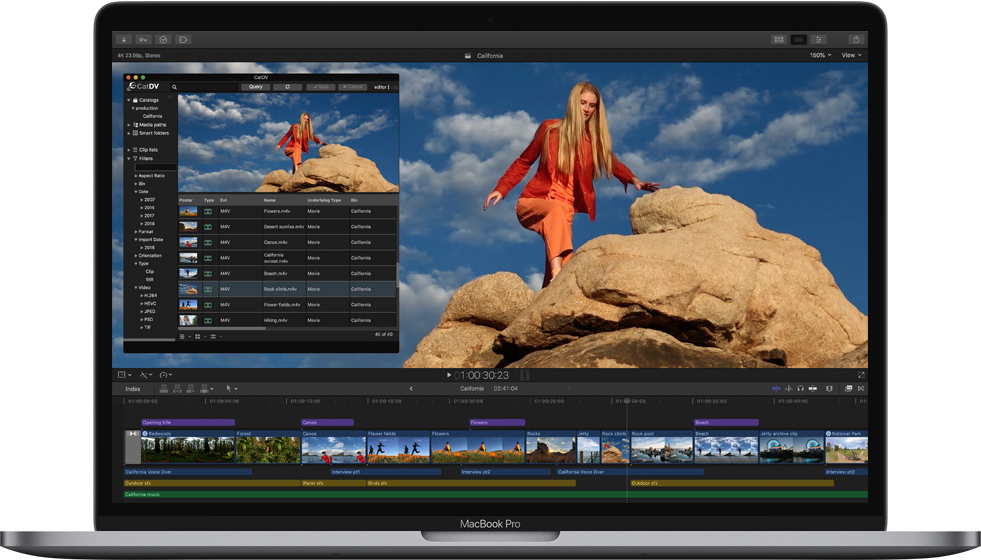Switch CatDV to list view icon
981x560 pixels.
183,337
